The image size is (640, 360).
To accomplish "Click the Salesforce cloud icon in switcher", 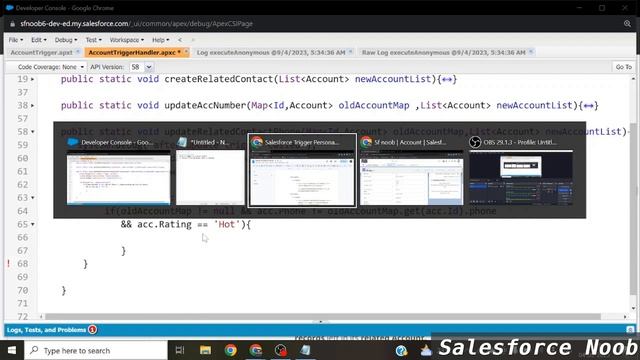I will tap(73, 142).
